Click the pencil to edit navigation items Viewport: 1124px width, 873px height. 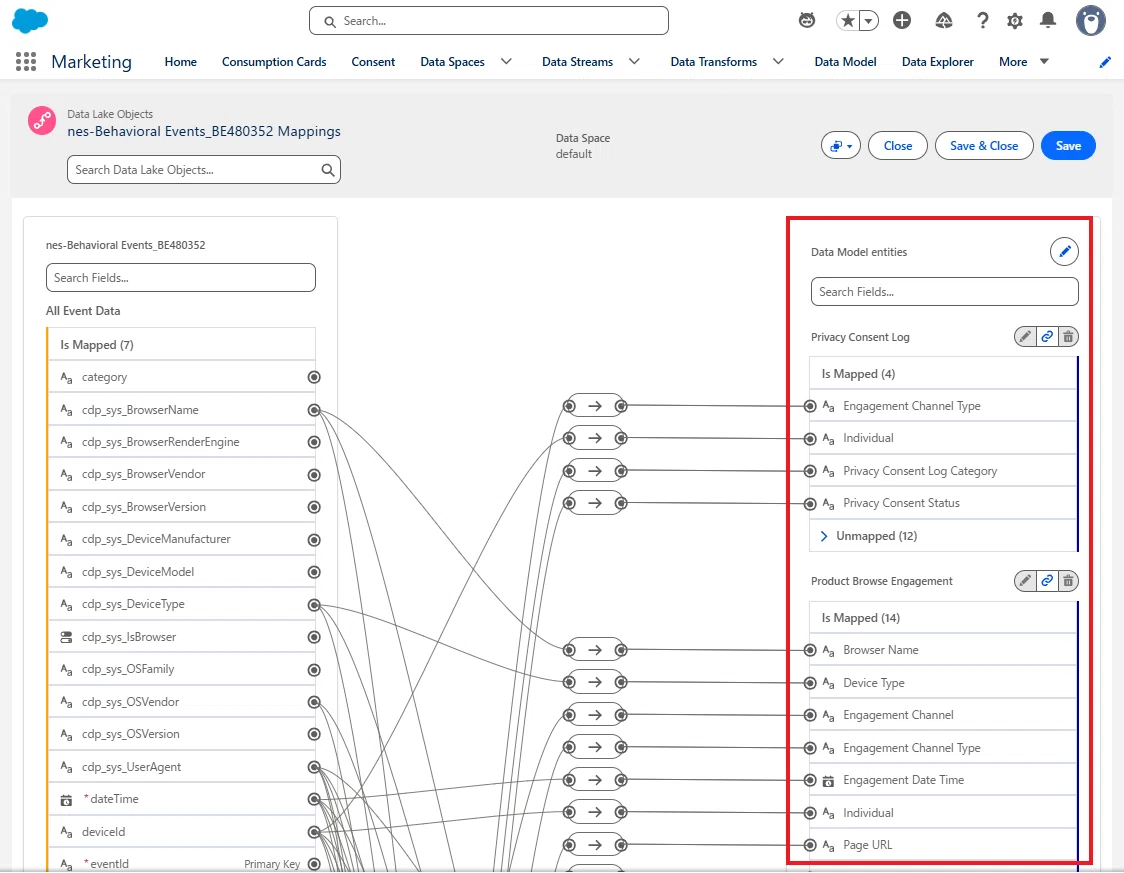[1105, 62]
